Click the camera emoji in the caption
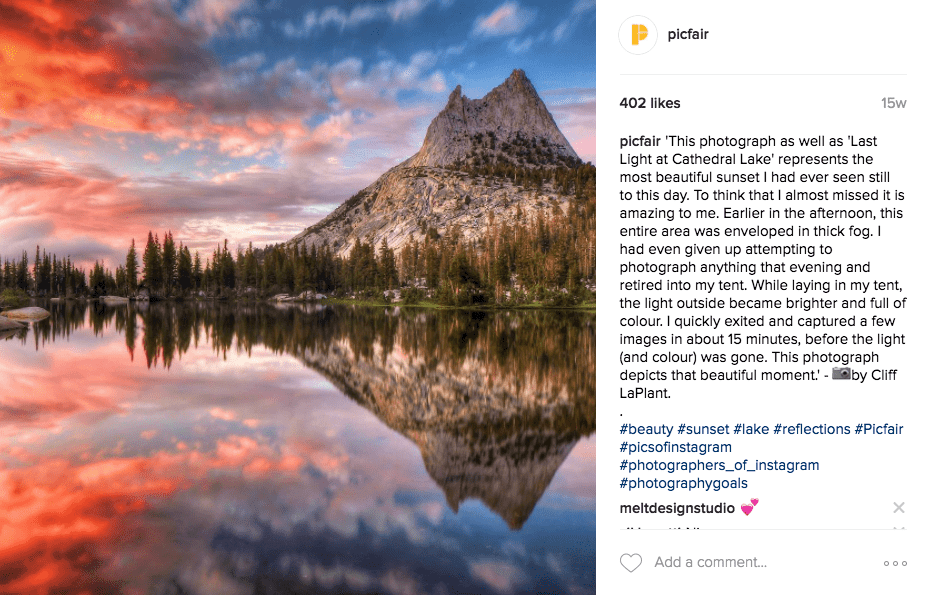 click(841, 375)
